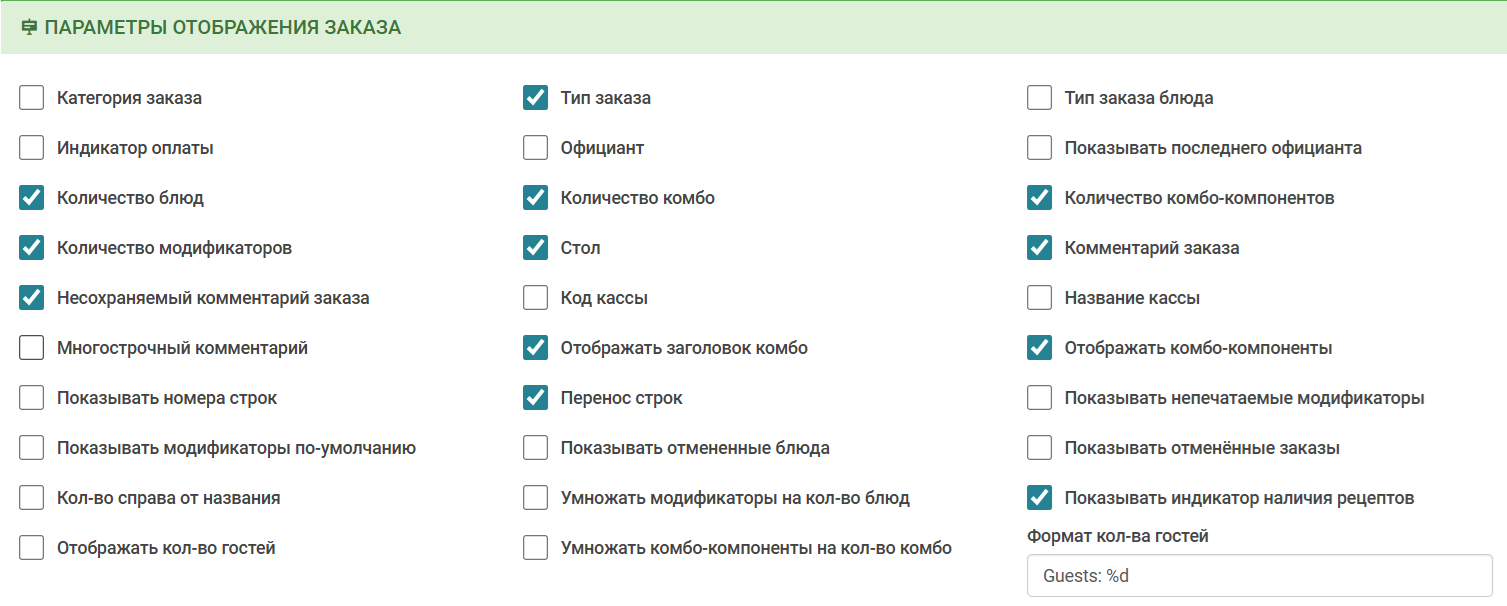The image size is (1507, 606).
Task: Enable the «Официант» checkbox
Action: (536, 148)
